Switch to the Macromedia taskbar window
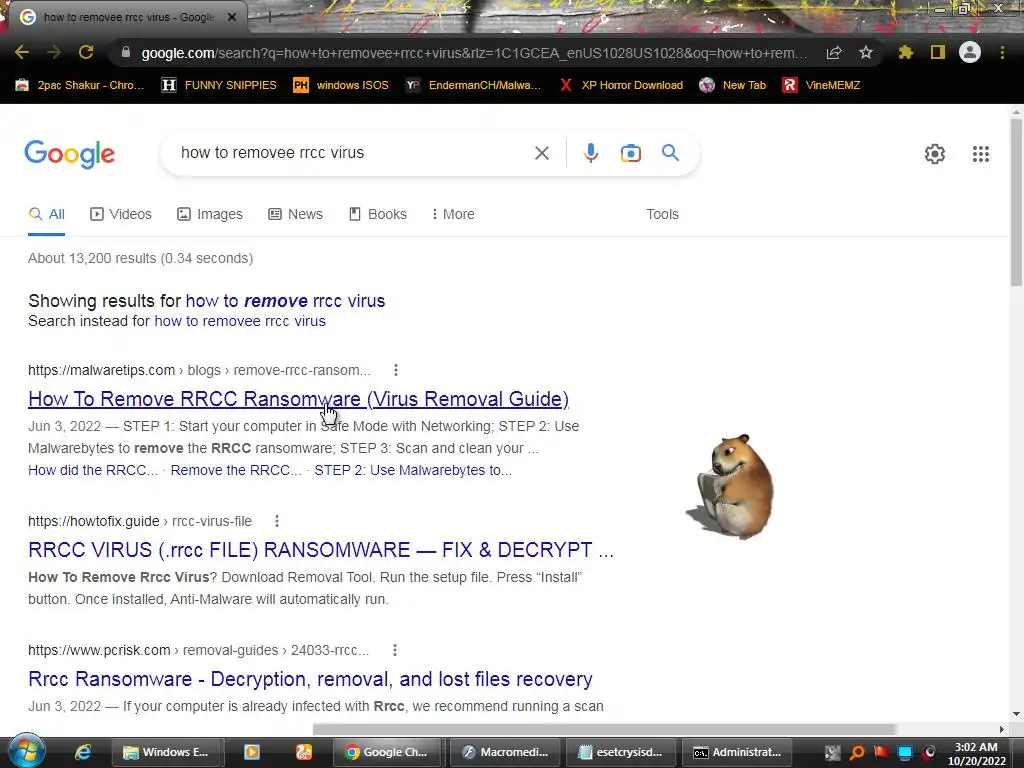1024x768 pixels. [x=503, y=752]
